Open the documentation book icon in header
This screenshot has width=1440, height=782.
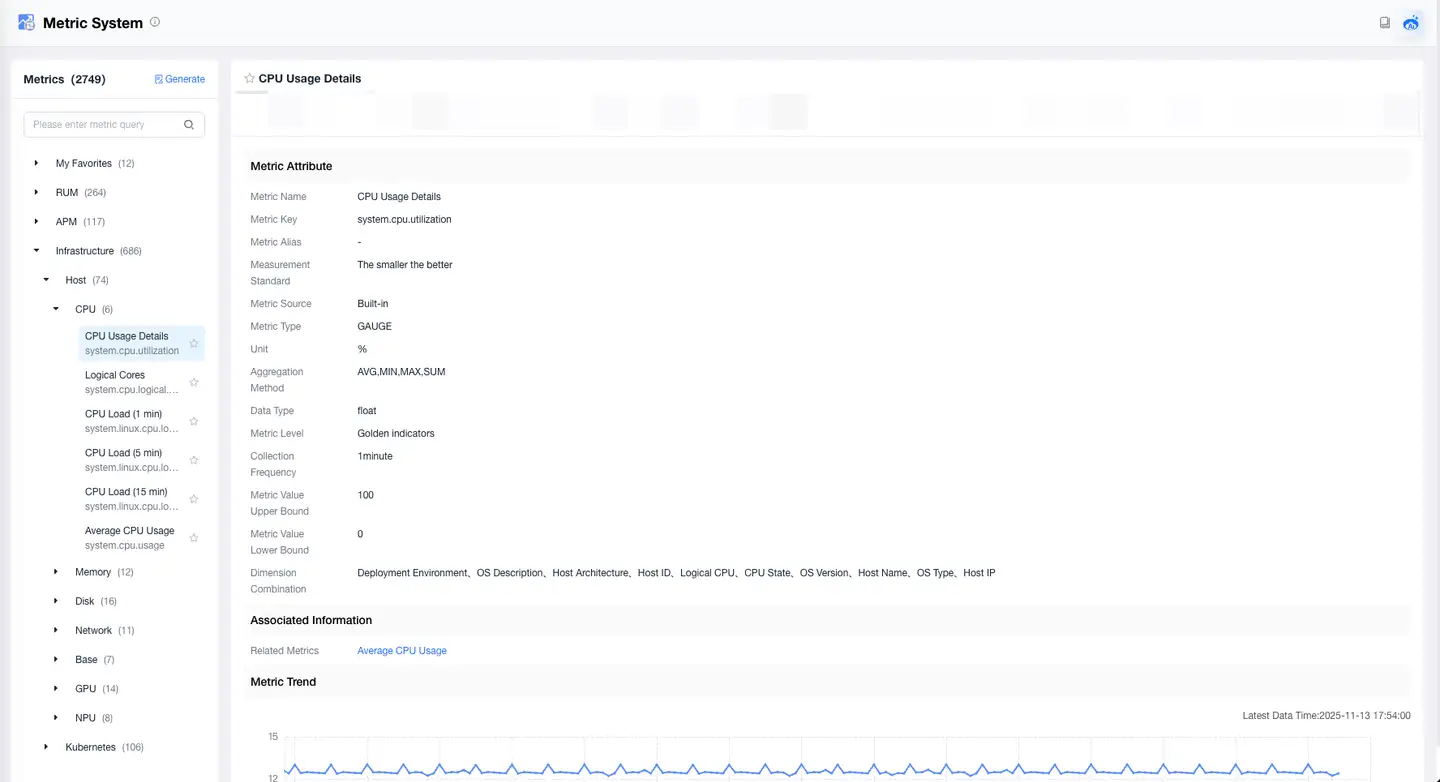pos(1385,22)
